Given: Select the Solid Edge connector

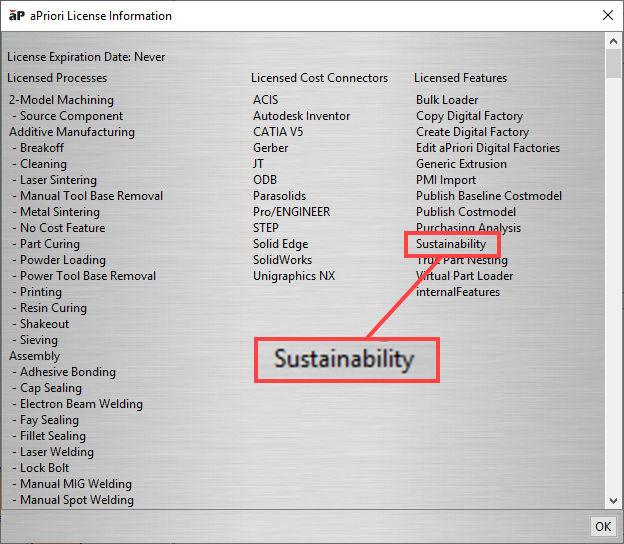Looking at the screenshot, I should [281, 244].
